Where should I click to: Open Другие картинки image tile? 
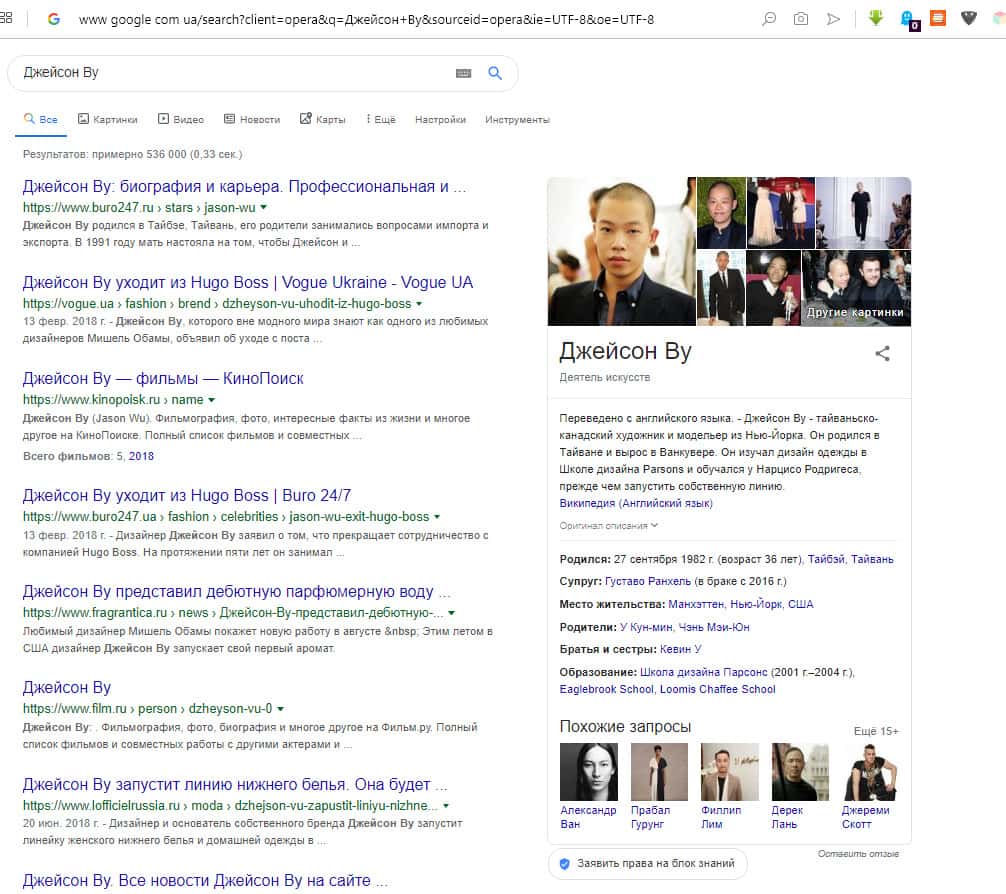point(856,288)
